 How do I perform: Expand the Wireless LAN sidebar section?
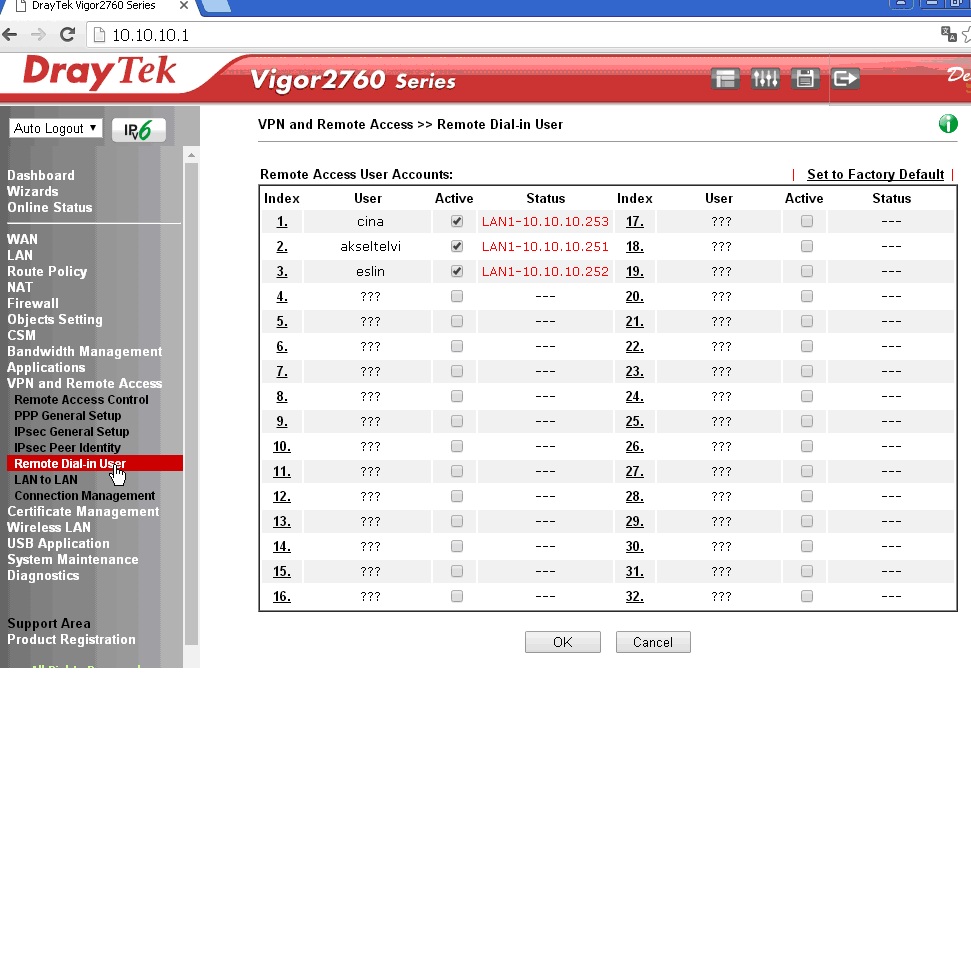click(49, 527)
